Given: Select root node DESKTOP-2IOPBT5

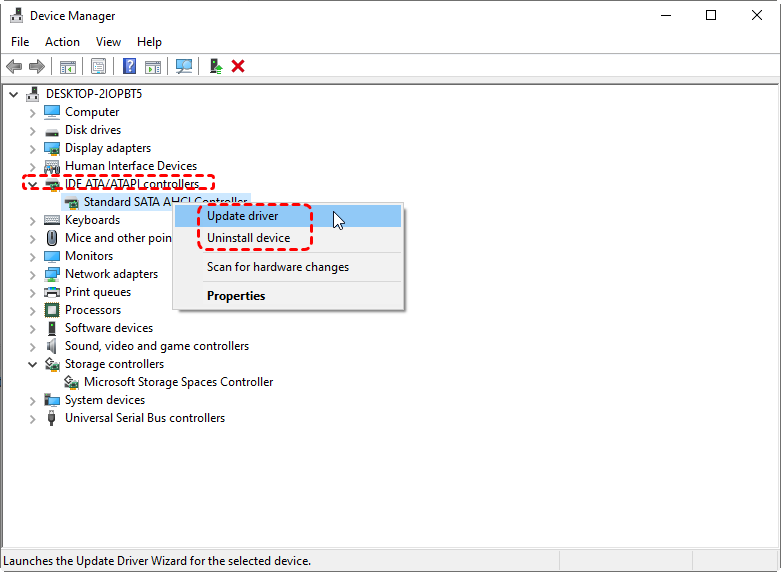Looking at the screenshot, I should pyautogui.click(x=94, y=94).
